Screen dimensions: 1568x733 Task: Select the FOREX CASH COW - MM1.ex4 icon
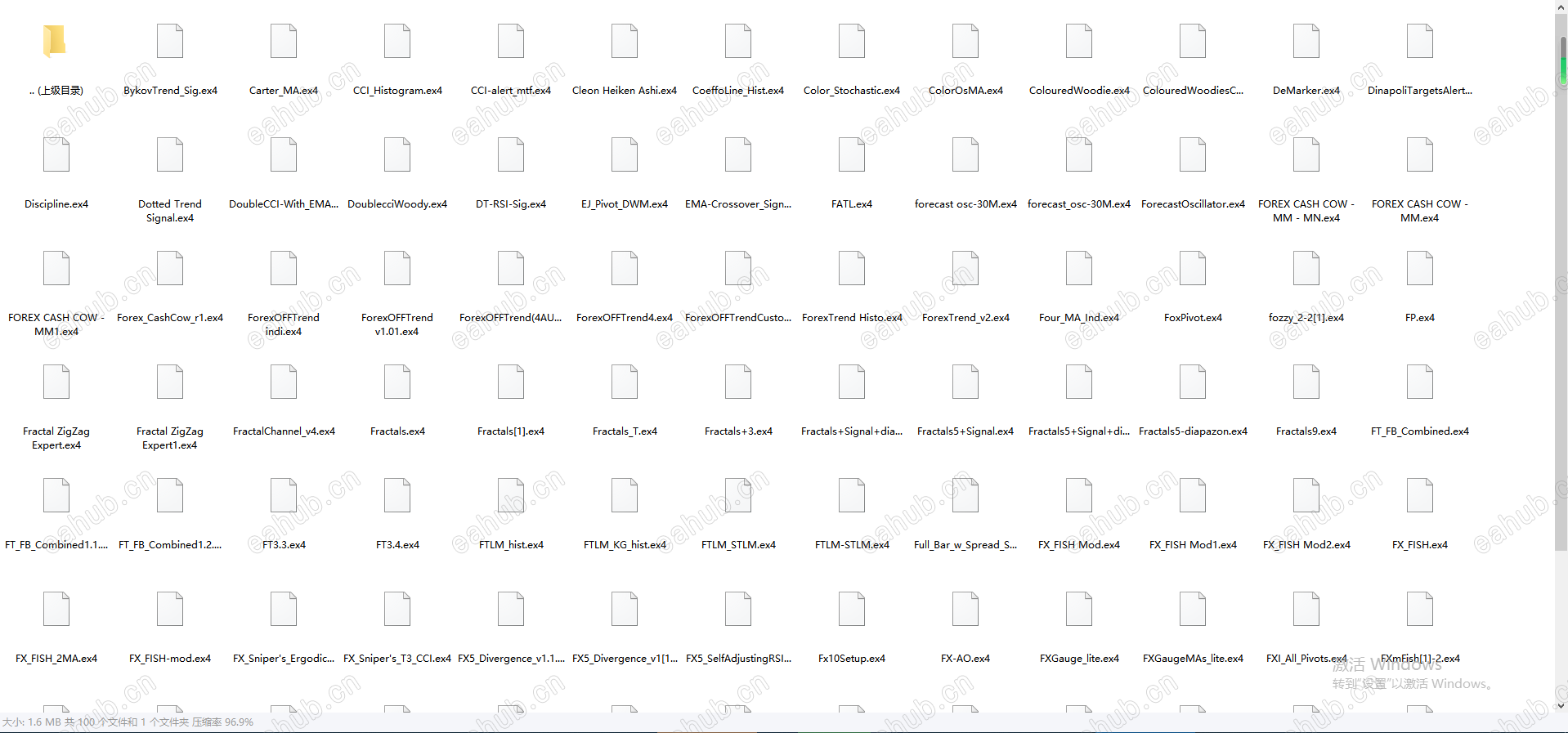point(56,268)
